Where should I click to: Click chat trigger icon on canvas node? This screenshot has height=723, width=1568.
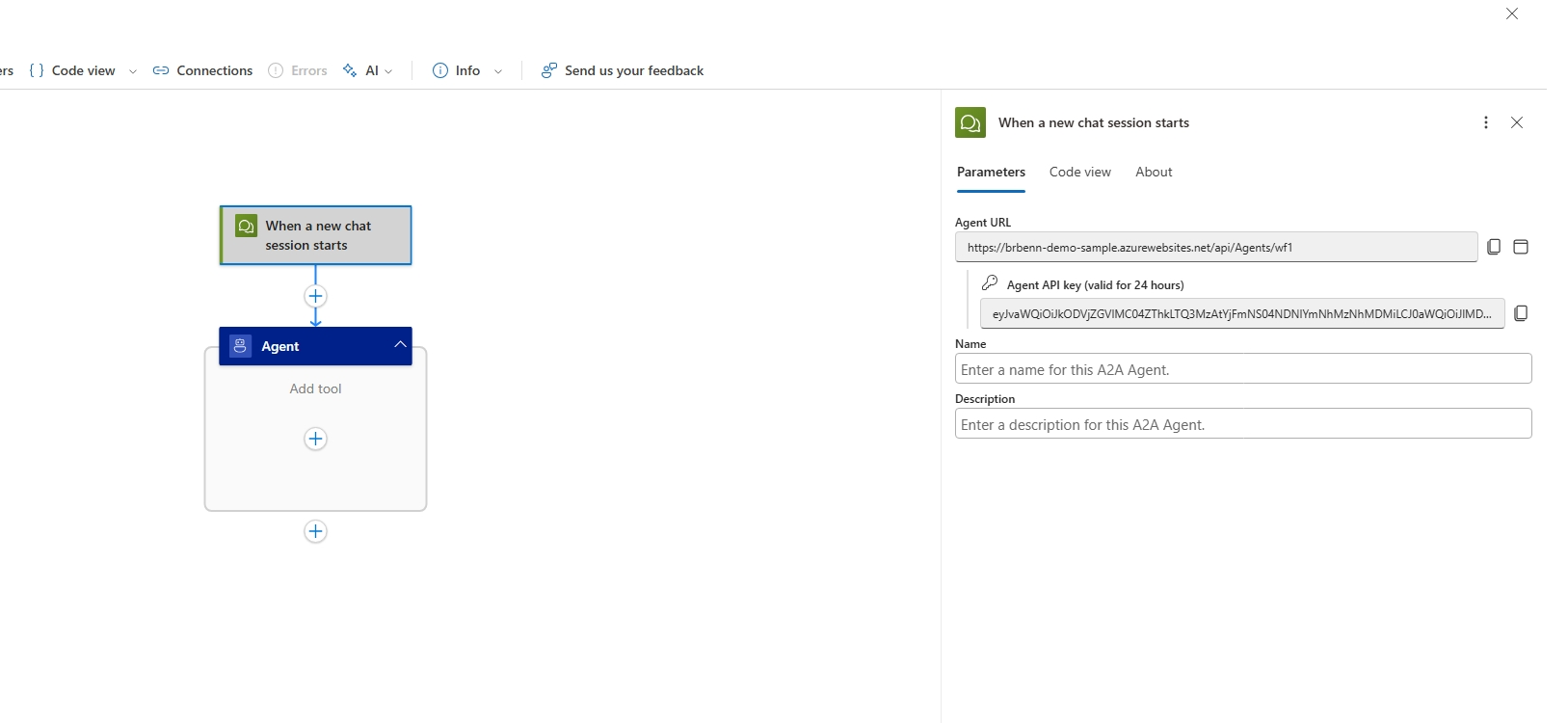tap(247, 226)
